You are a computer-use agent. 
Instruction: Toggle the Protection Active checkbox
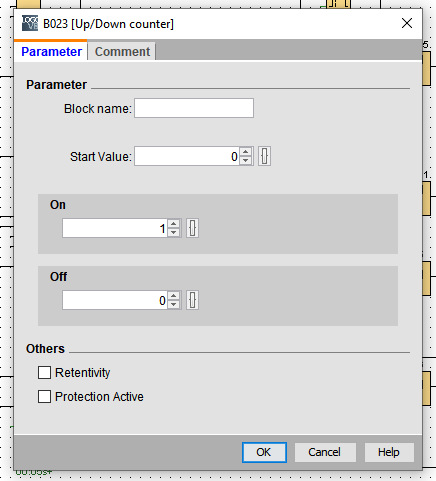point(44,397)
